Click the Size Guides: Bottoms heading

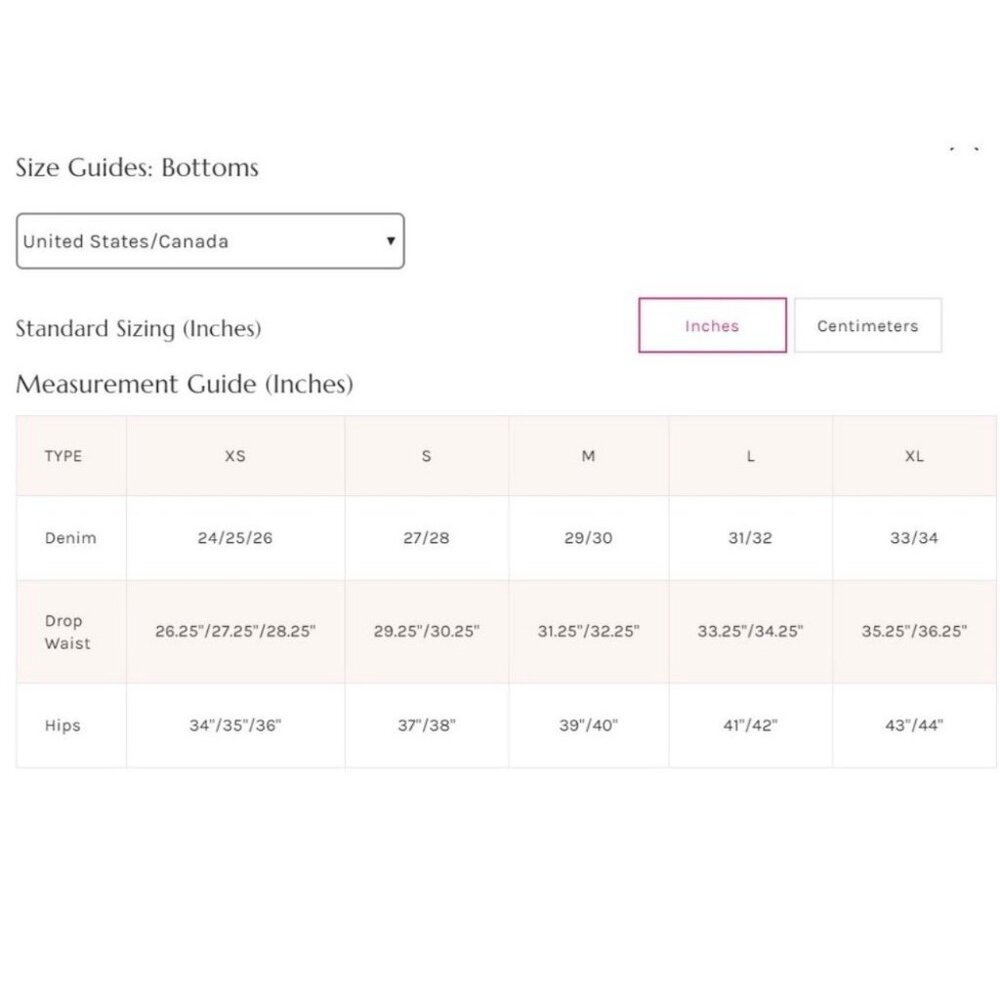tap(137, 168)
